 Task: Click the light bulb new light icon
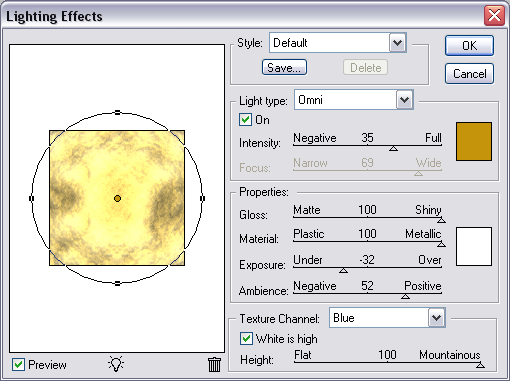click(x=116, y=364)
